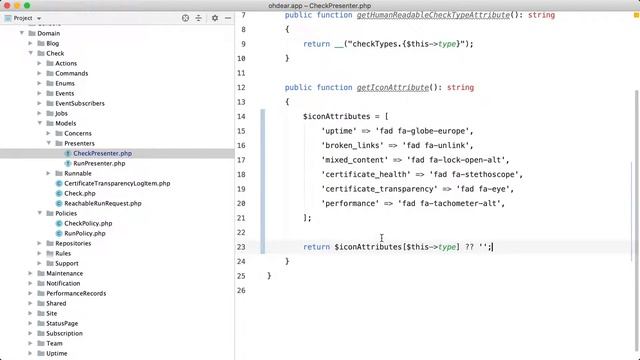
Task: Expand the Support folder
Action: (39, 263)
